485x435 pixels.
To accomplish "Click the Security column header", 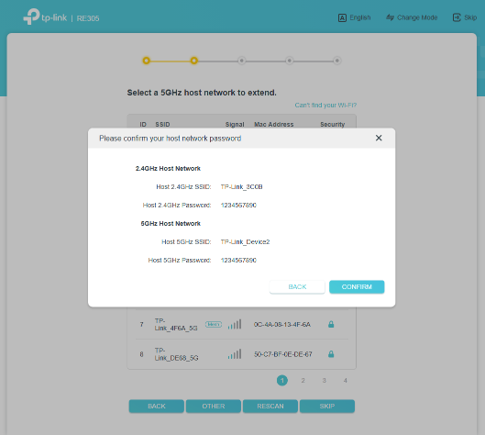I will pyautogui.click(x=332, y=124).
